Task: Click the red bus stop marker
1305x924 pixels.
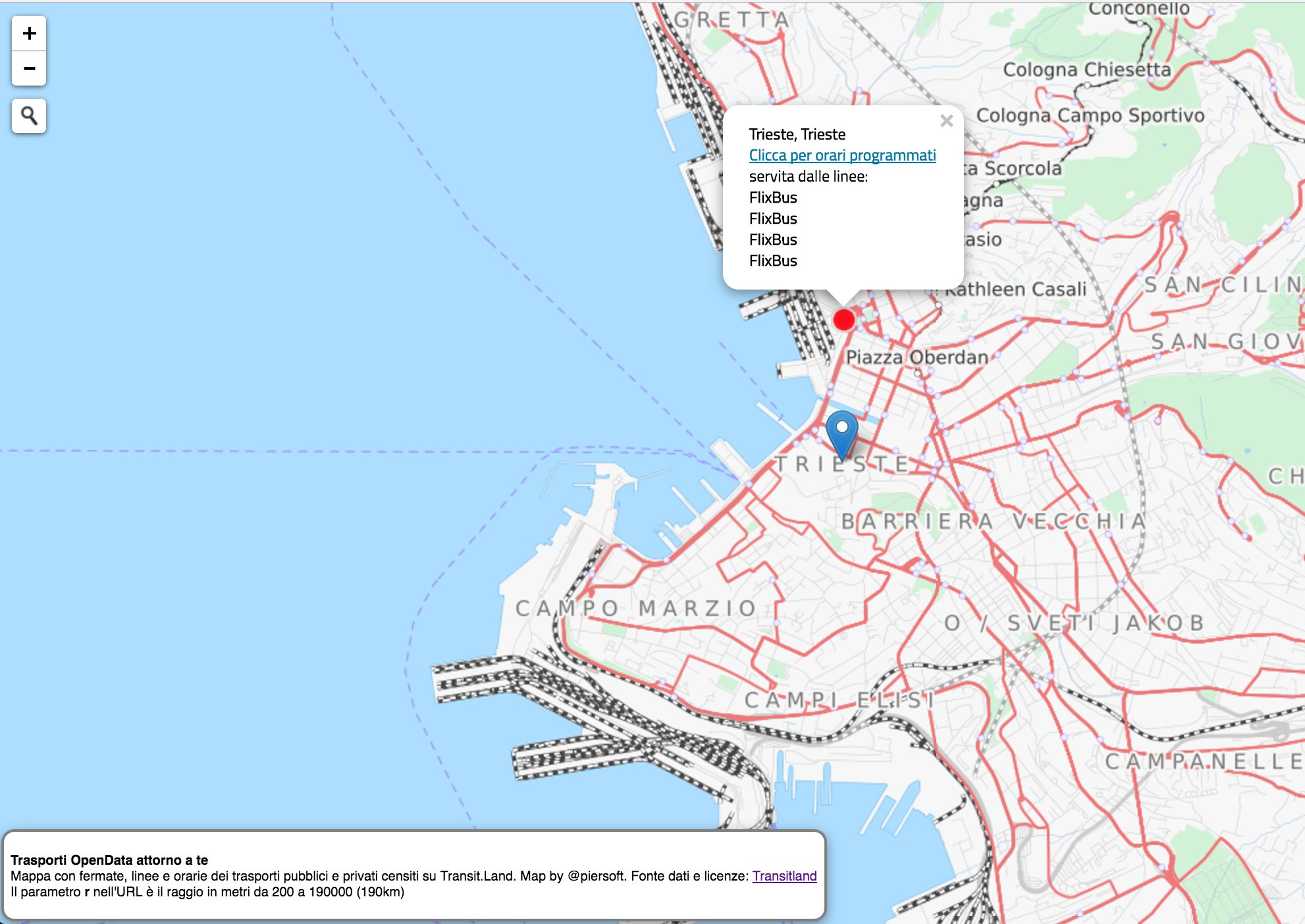Action: click(x=843, y=320)
